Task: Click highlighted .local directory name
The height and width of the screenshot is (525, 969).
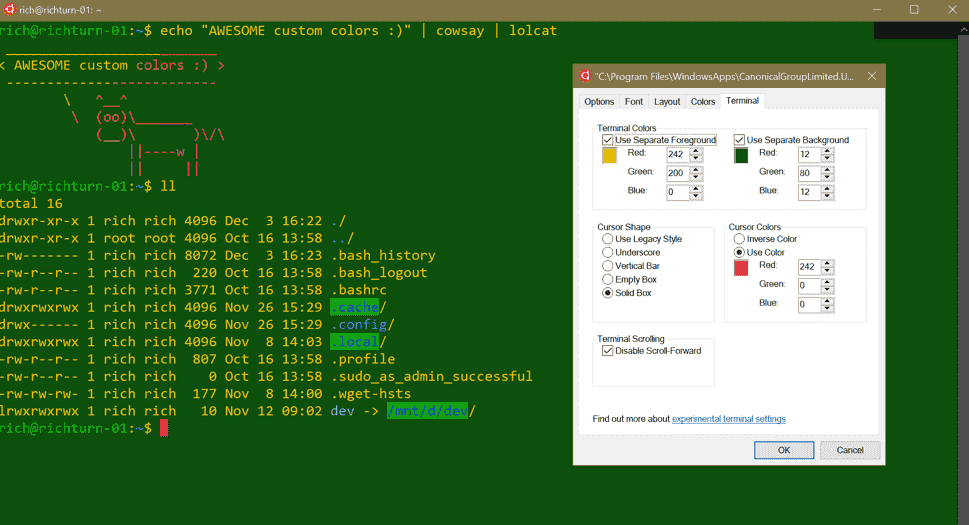Action: click(x=355, y=342)
